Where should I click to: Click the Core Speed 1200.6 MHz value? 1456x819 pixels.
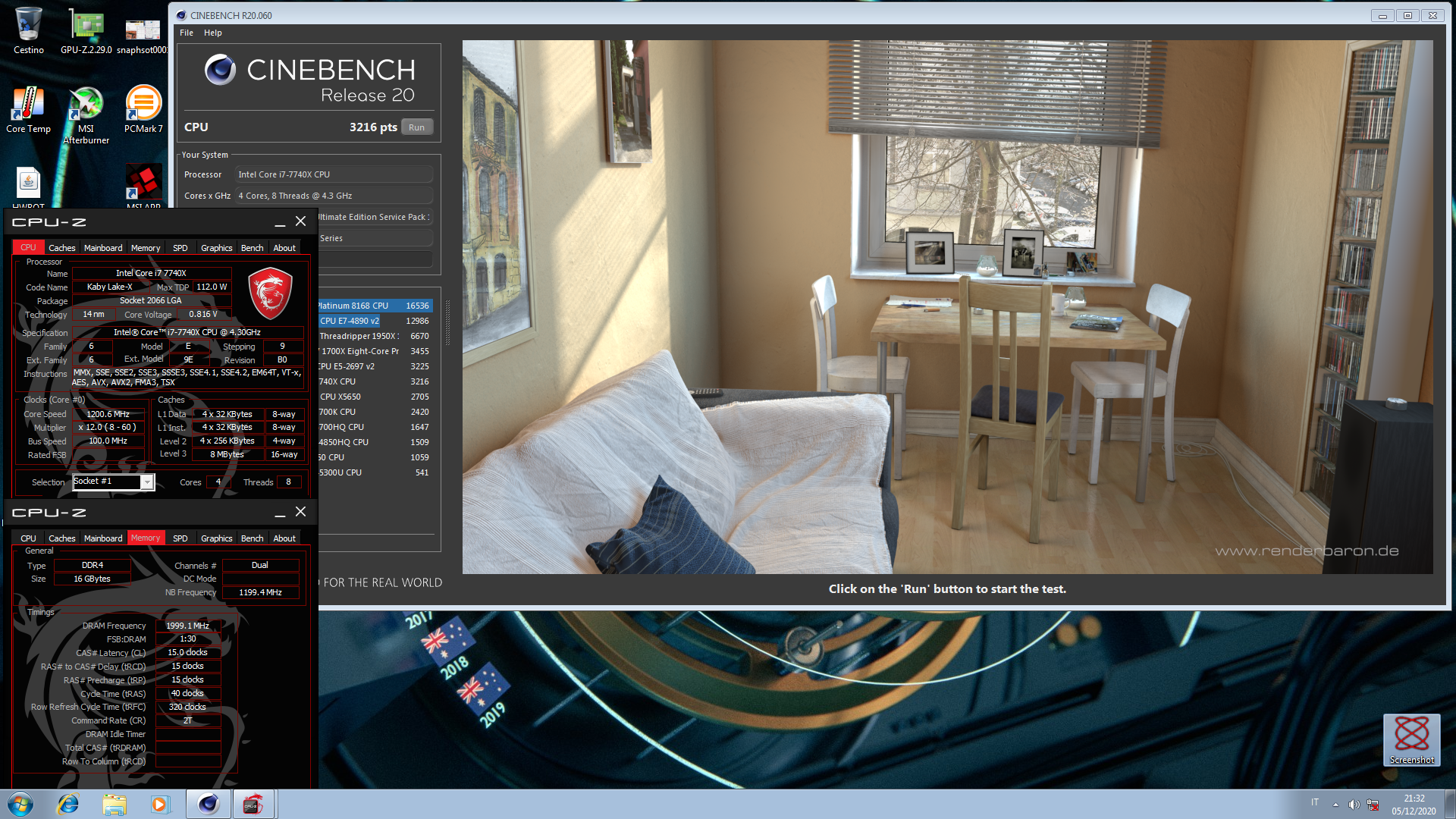tap(108, 414)
